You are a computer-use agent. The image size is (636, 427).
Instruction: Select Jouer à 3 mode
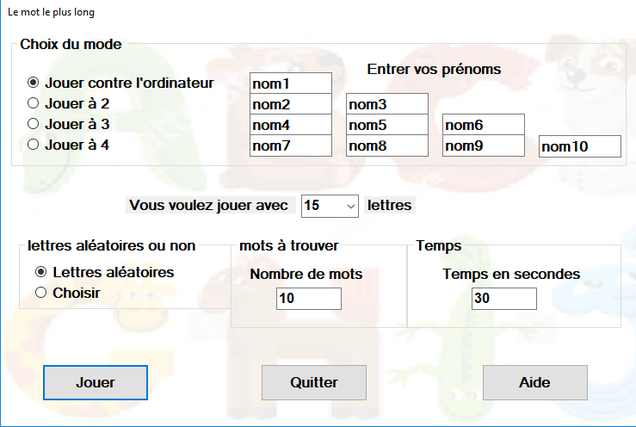pyautogui.click(x=68, y=124)
